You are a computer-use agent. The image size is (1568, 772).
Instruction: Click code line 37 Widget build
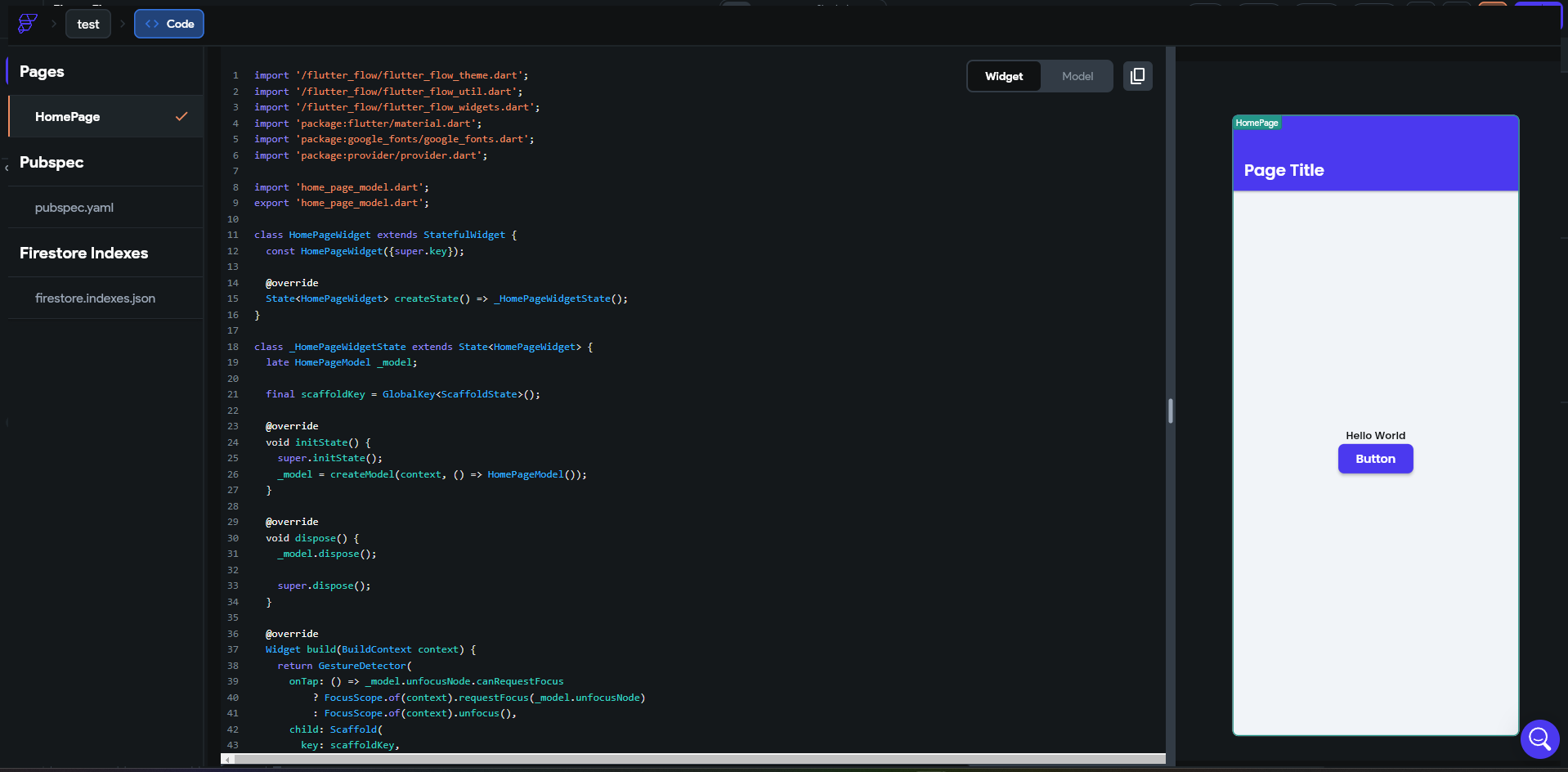[x=370, y=649]
